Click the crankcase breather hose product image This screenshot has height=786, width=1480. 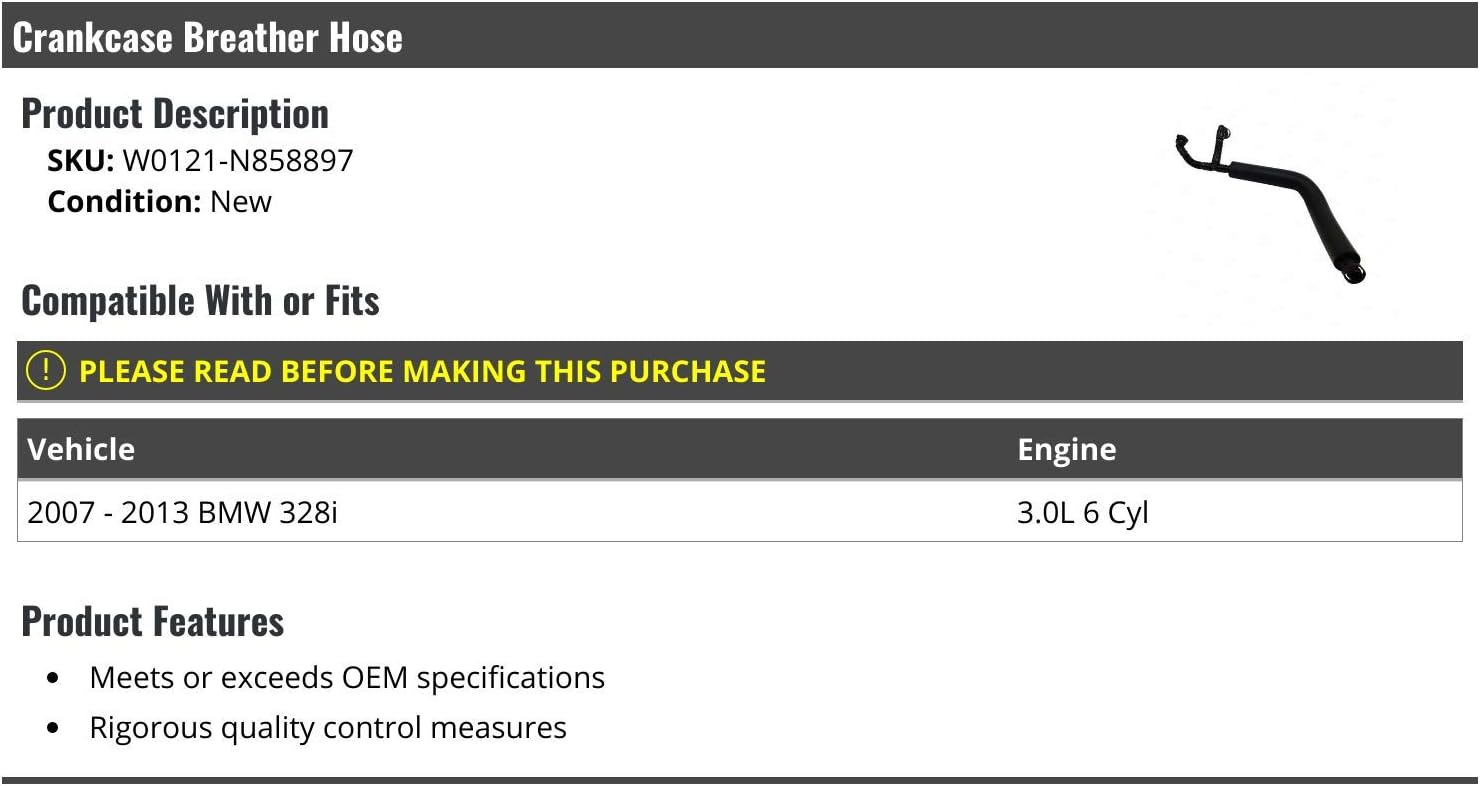tap(1269, 204)
